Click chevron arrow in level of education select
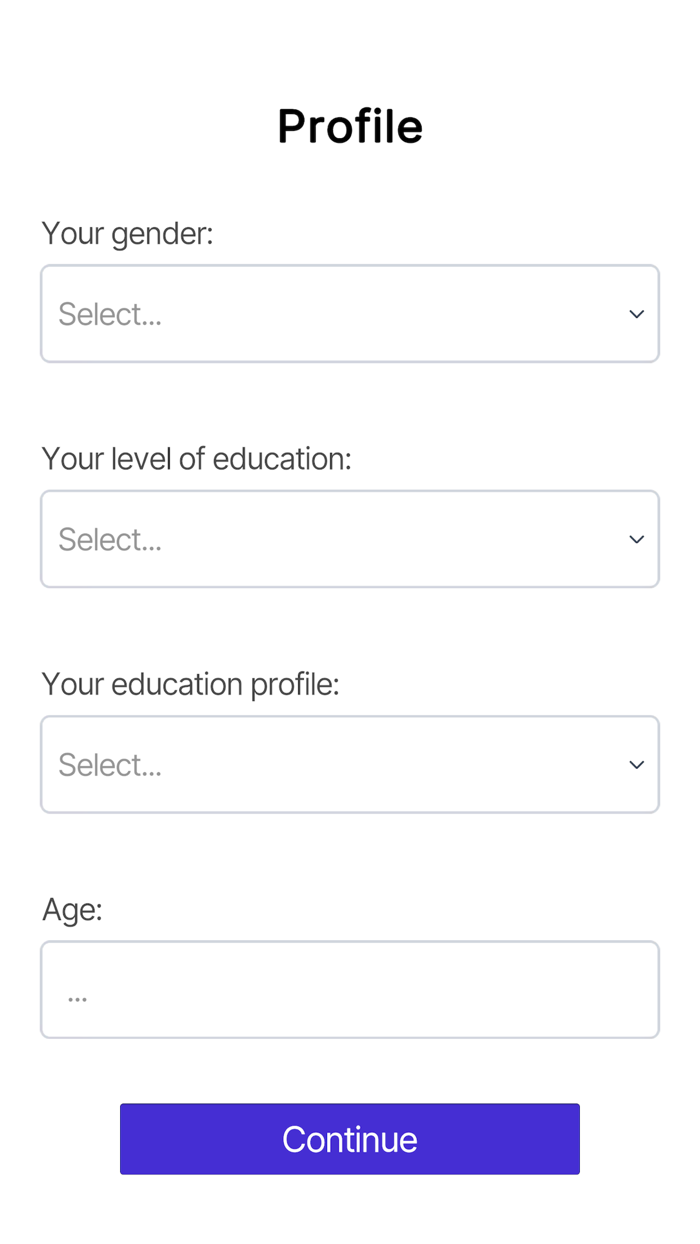 point(636,539)
